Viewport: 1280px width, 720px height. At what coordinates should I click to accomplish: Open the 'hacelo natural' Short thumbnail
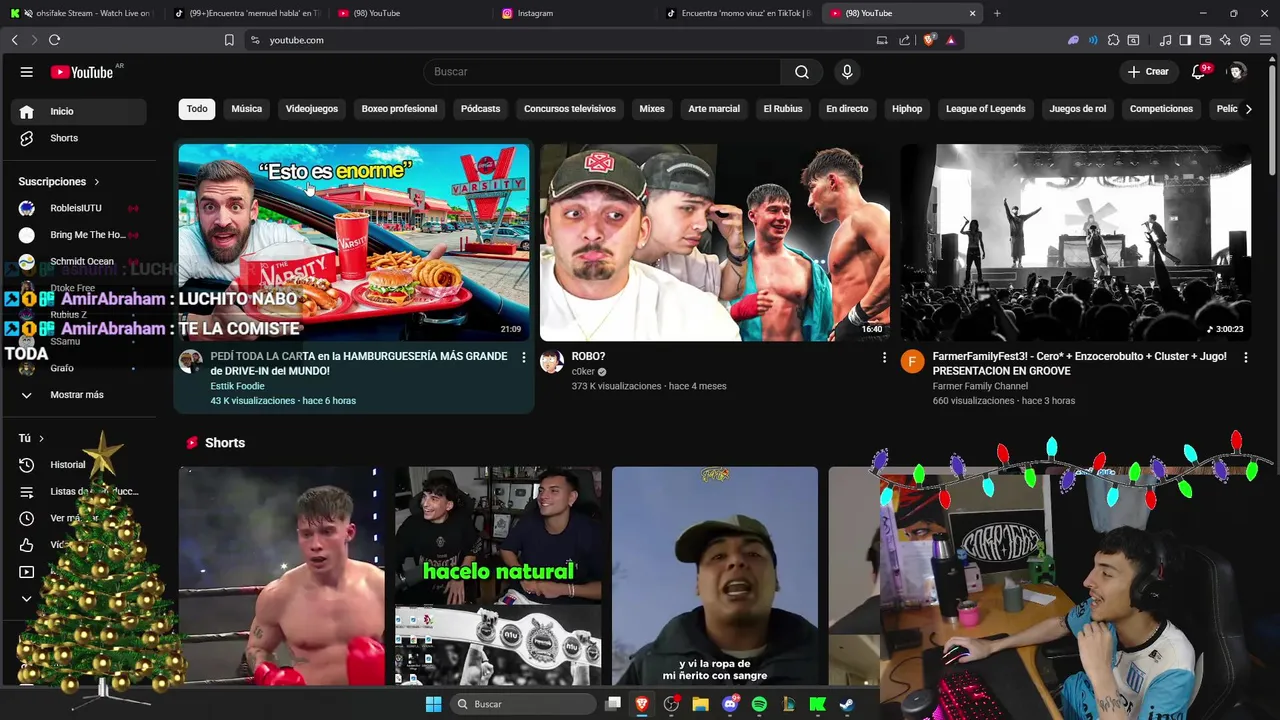[x=498, y=576]
